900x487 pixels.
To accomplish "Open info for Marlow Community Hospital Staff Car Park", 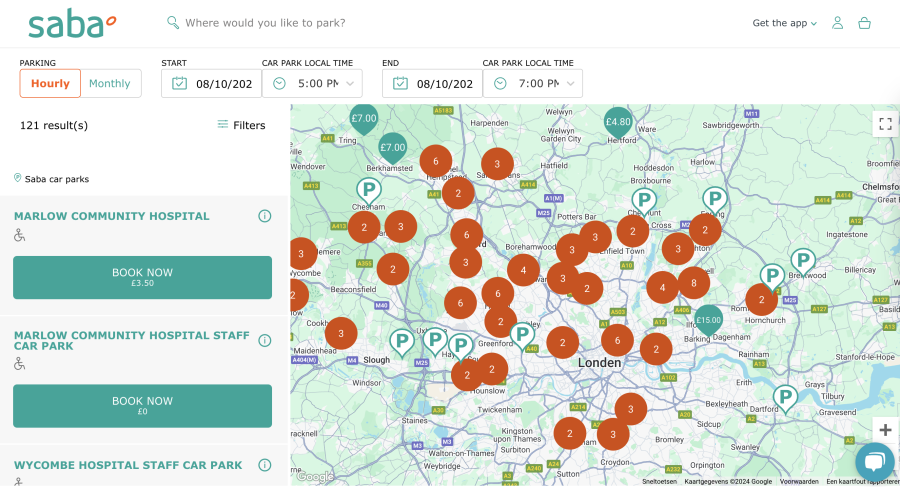I will pos(265,341).
